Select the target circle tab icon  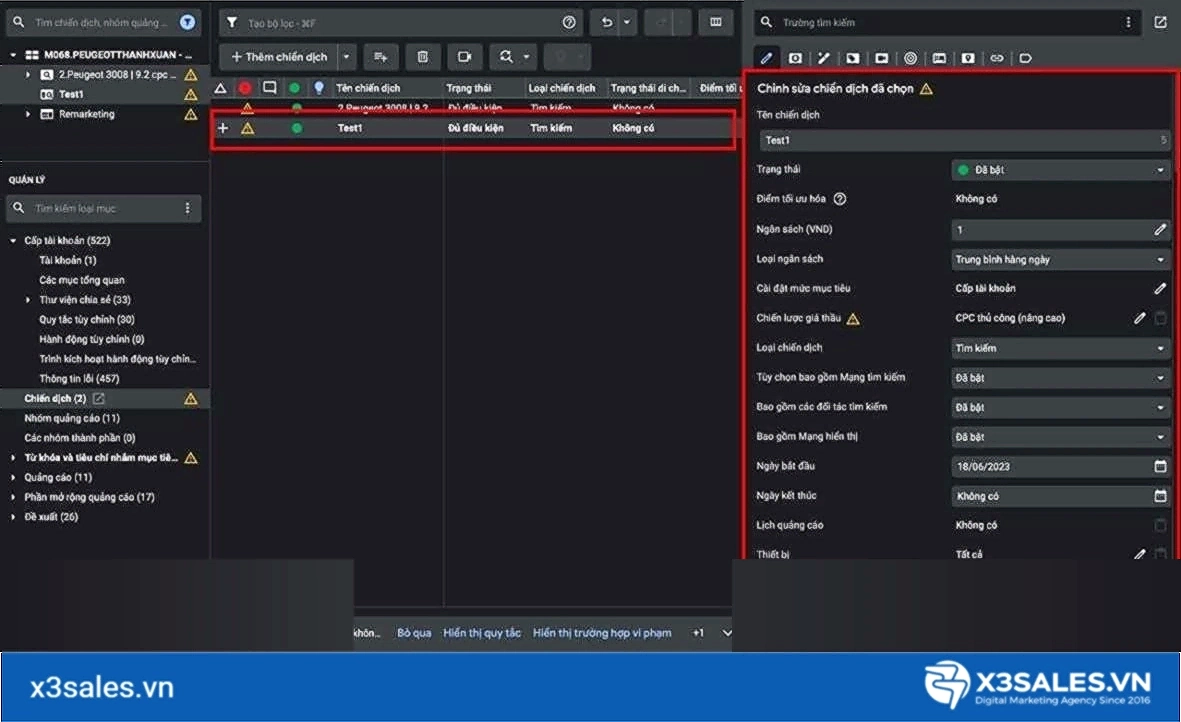tap(910, 58)
